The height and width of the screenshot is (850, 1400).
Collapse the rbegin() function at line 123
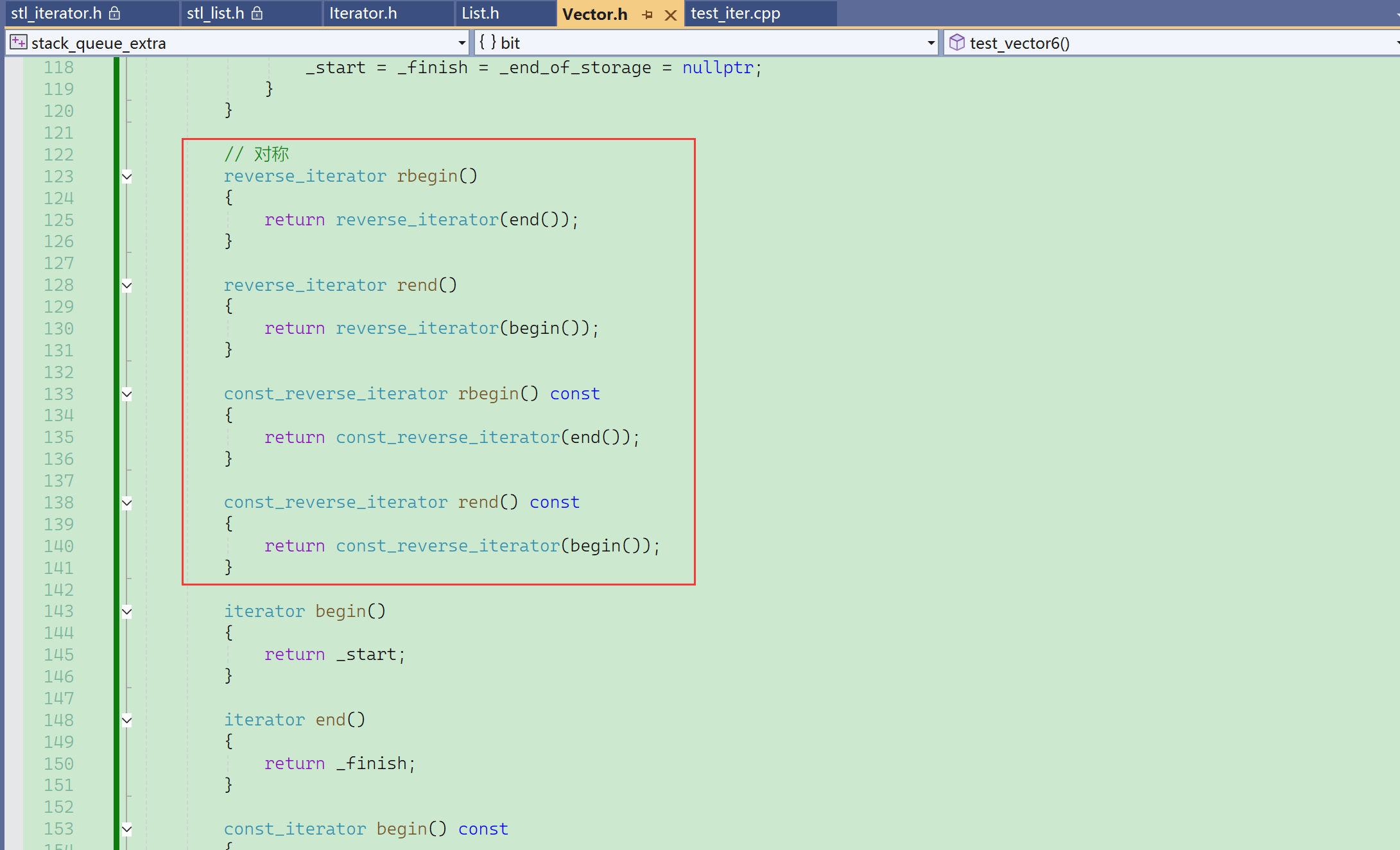[x=127, y=177]
